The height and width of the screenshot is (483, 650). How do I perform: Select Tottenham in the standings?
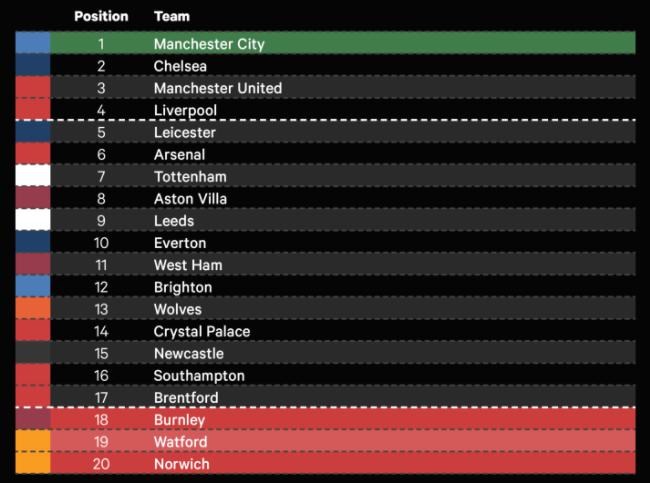[190, 177]
